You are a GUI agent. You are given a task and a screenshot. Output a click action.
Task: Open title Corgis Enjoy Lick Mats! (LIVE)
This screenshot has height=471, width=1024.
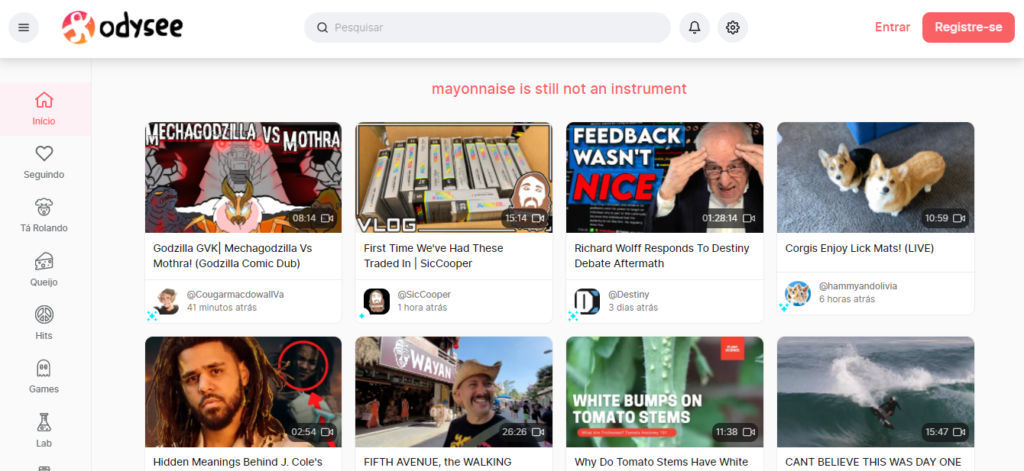click(859, 248)
